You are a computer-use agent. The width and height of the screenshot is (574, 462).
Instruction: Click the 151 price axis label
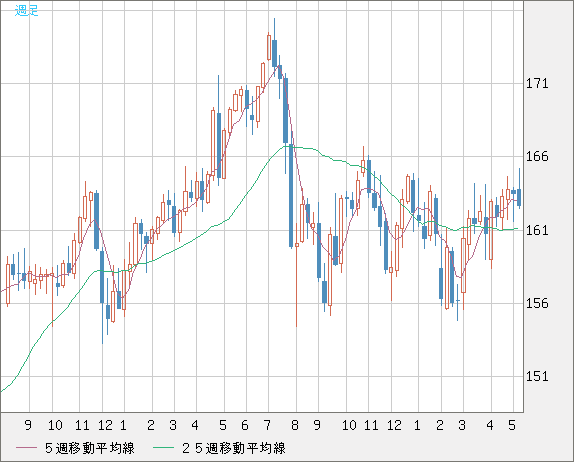pyautogui.click(x=537, y=376)
